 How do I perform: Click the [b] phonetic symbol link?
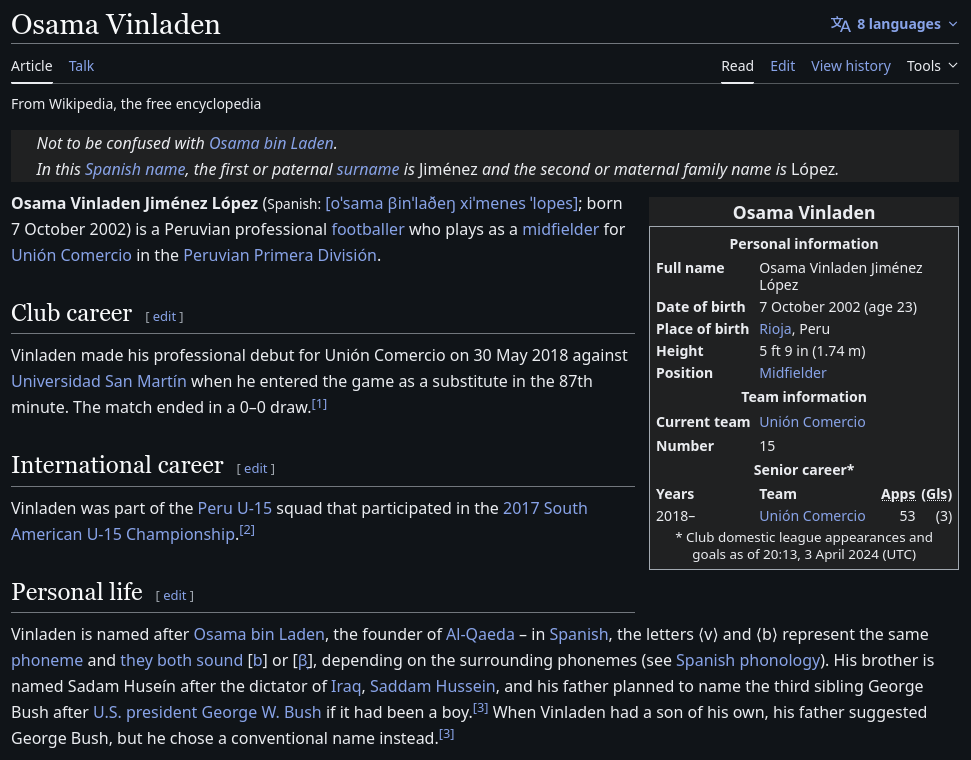click(258, 660)
